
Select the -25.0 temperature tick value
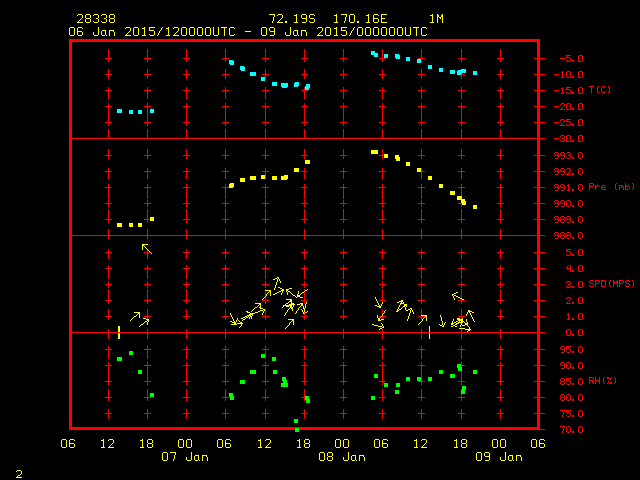pyautogui.click(x=569, y=123)
